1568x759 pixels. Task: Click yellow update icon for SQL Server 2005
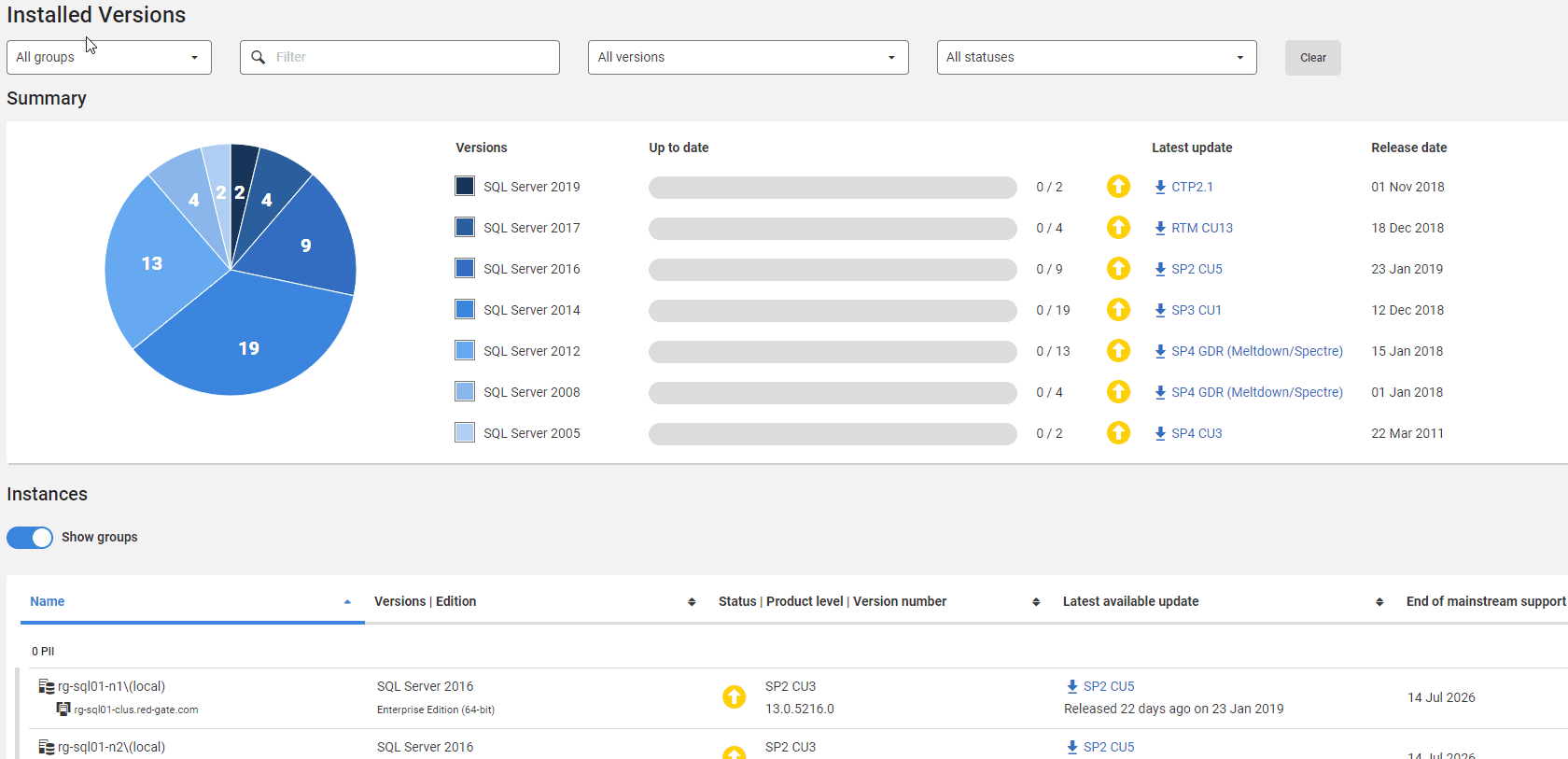tap(1118, 433)
